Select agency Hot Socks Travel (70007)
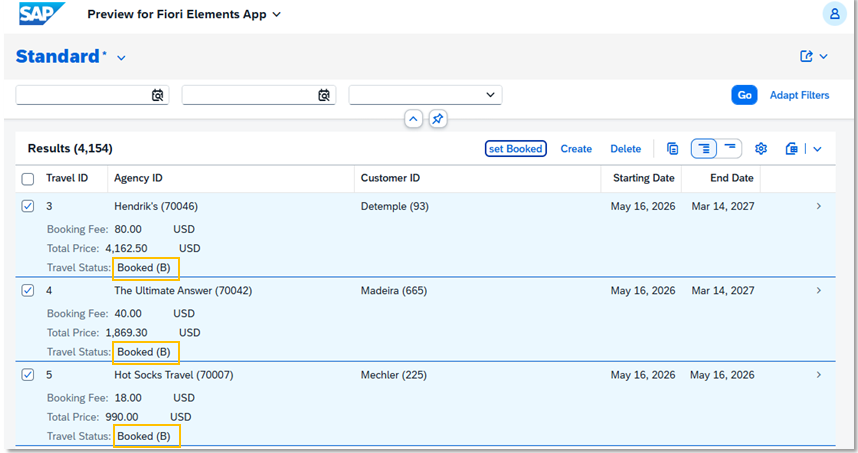 point(173,375)
